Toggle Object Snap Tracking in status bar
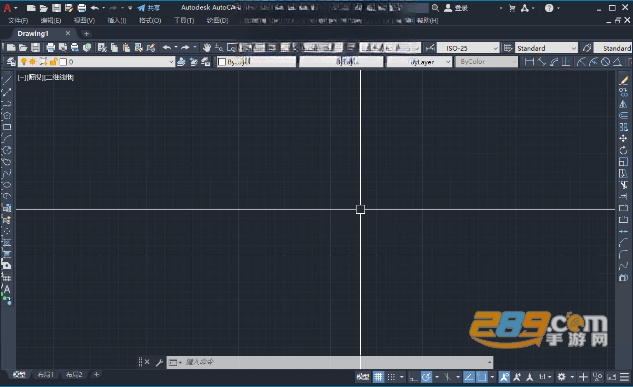This screenshot has height=387, width=633. point(469,377)
